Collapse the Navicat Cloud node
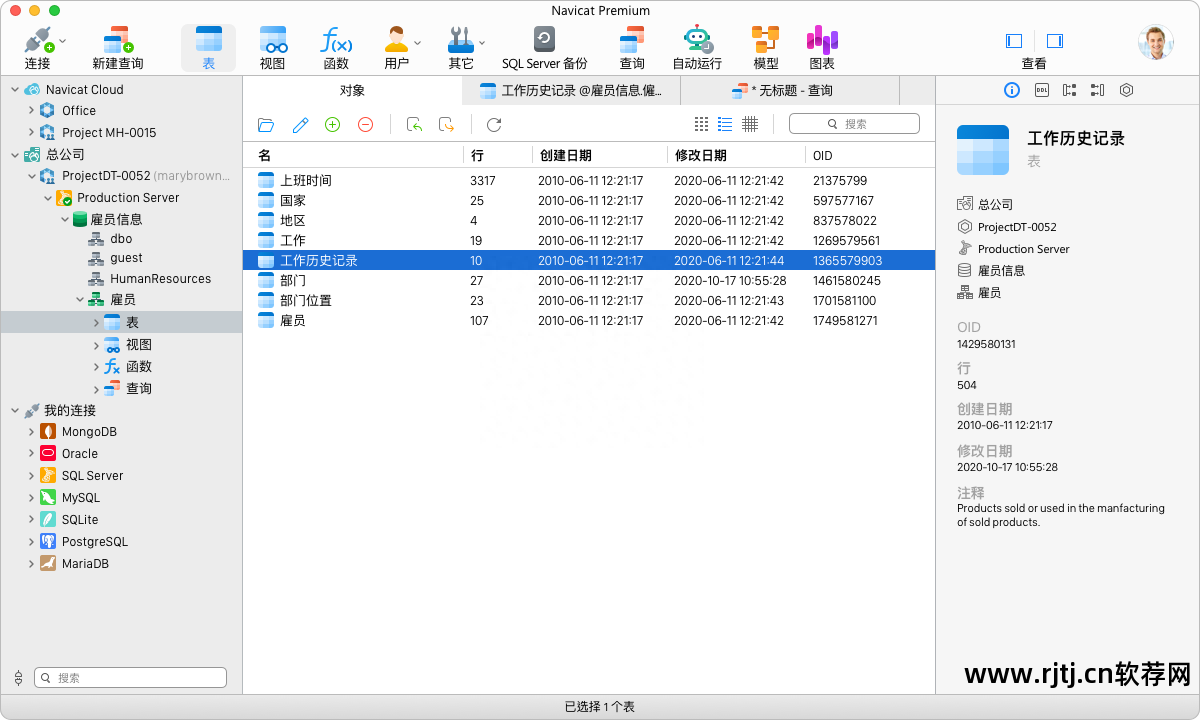Image resolution: width=1200 pixels, height=720 pixels. [x=15, y=89]
